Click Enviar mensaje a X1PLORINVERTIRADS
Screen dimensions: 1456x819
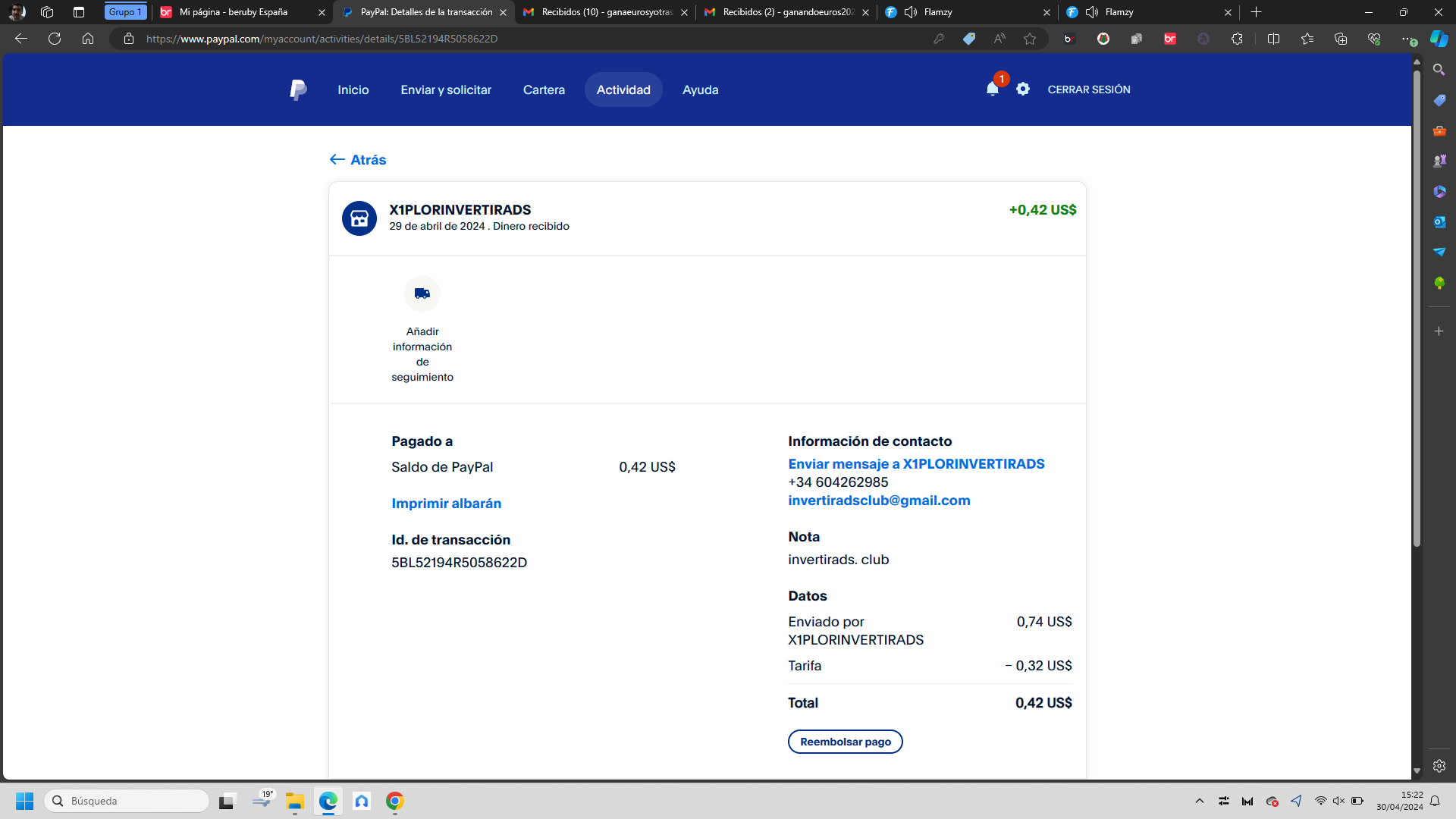(916, 464)
